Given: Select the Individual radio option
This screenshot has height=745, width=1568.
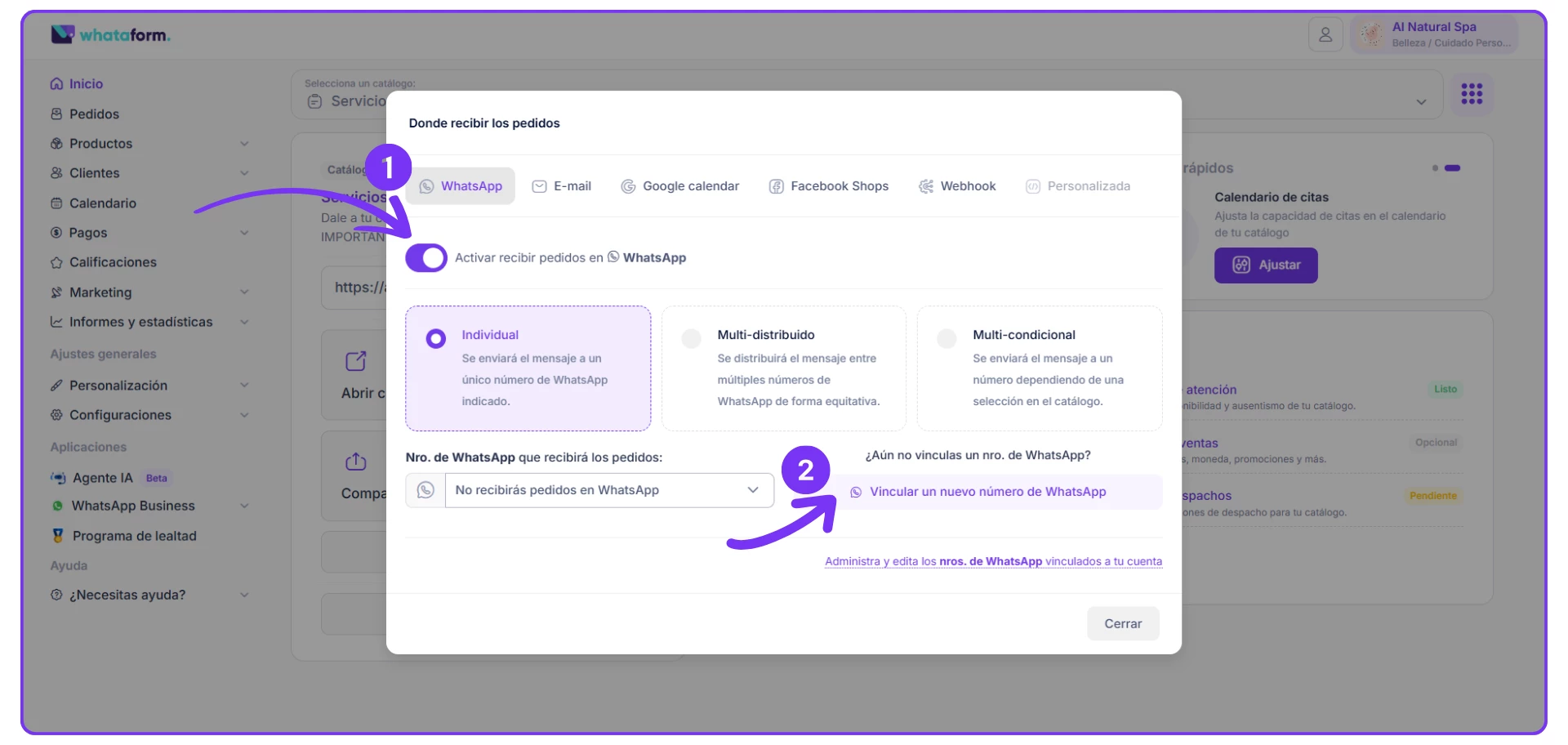Looking at the screenshot, I should pos(436,338).
